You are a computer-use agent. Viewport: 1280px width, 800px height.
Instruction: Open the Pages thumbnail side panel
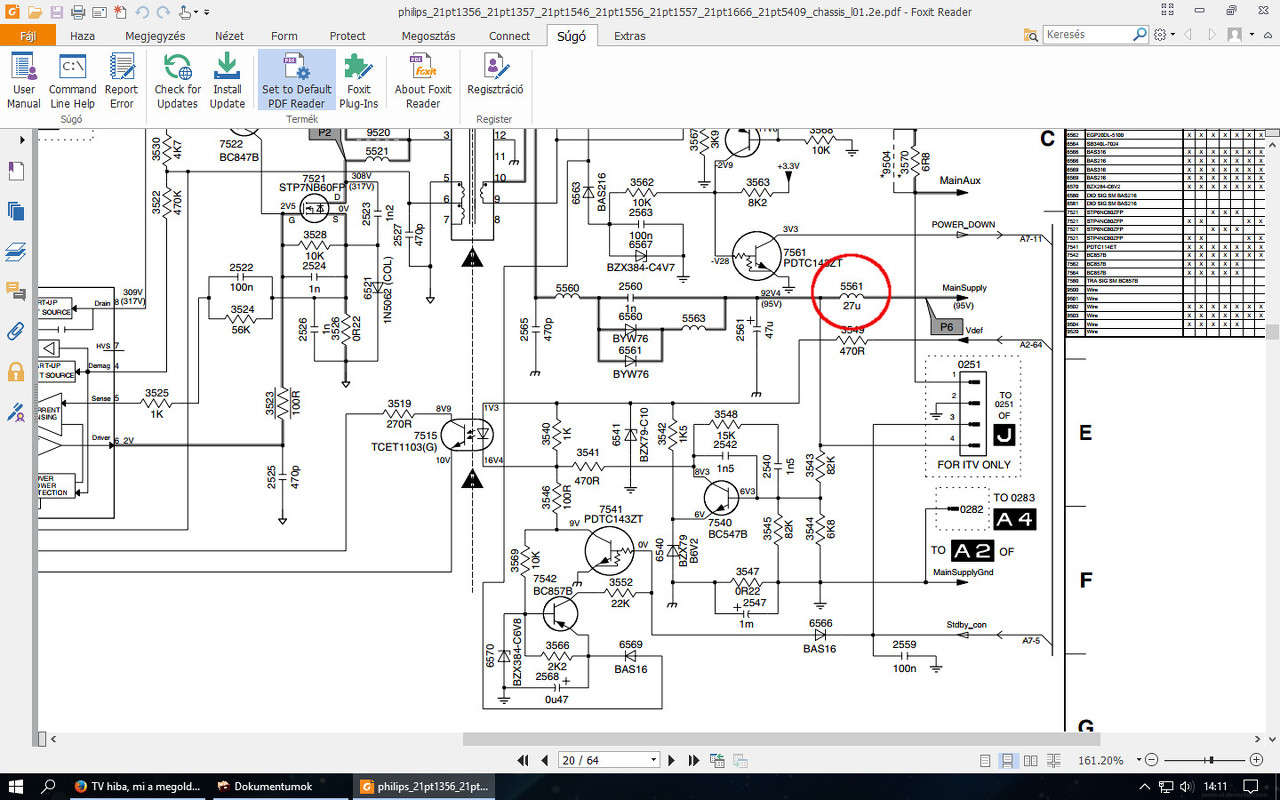pyautogui.click(x=15, y=211)
